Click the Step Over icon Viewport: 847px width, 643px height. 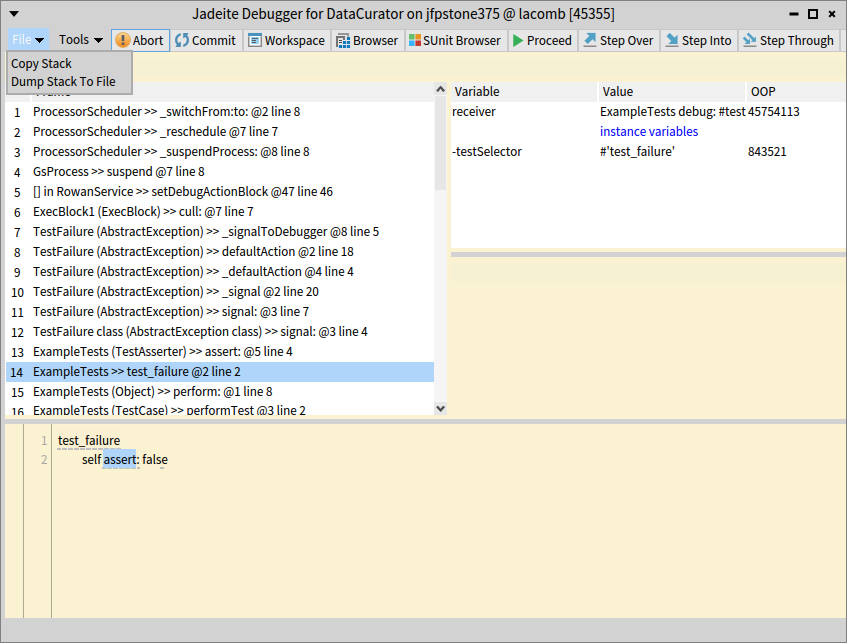[x=590, y=40]
